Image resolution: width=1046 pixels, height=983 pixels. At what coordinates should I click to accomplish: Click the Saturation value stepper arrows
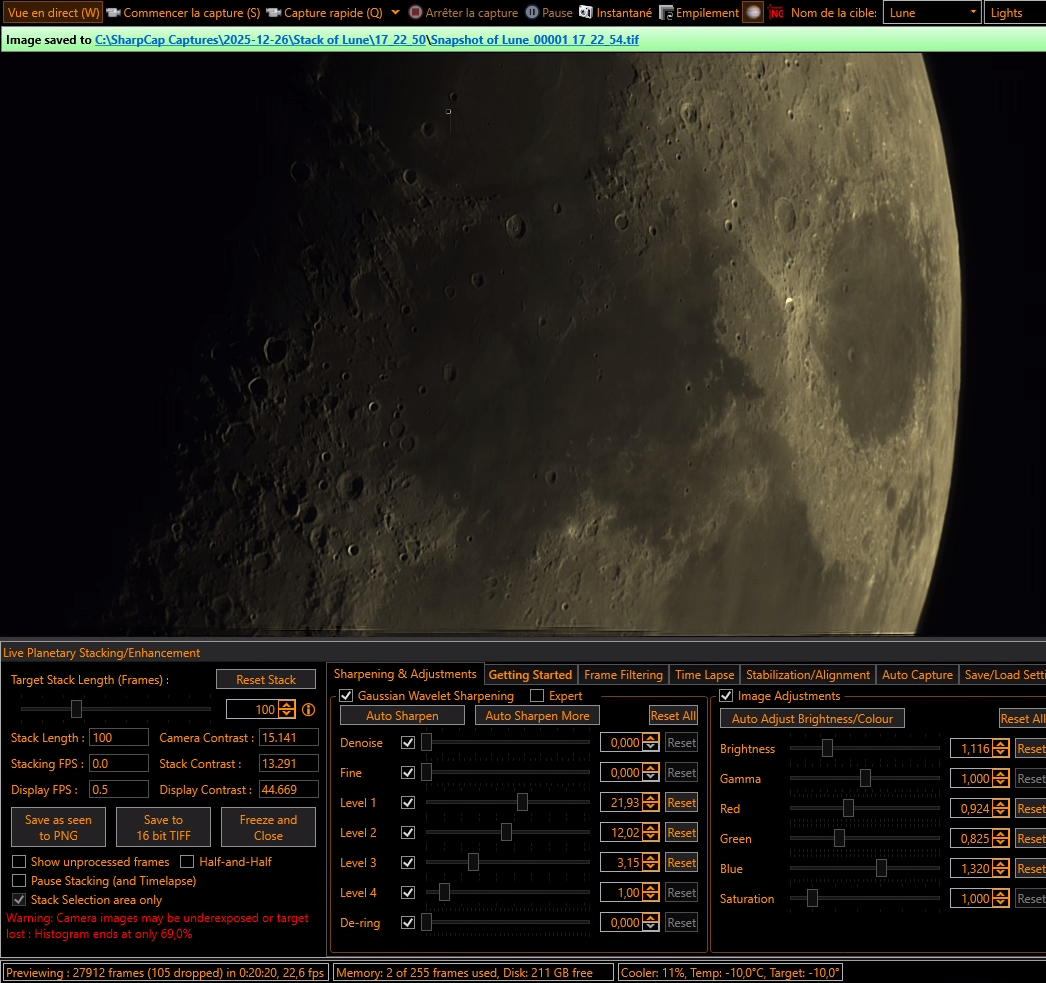pos(1000,898)
